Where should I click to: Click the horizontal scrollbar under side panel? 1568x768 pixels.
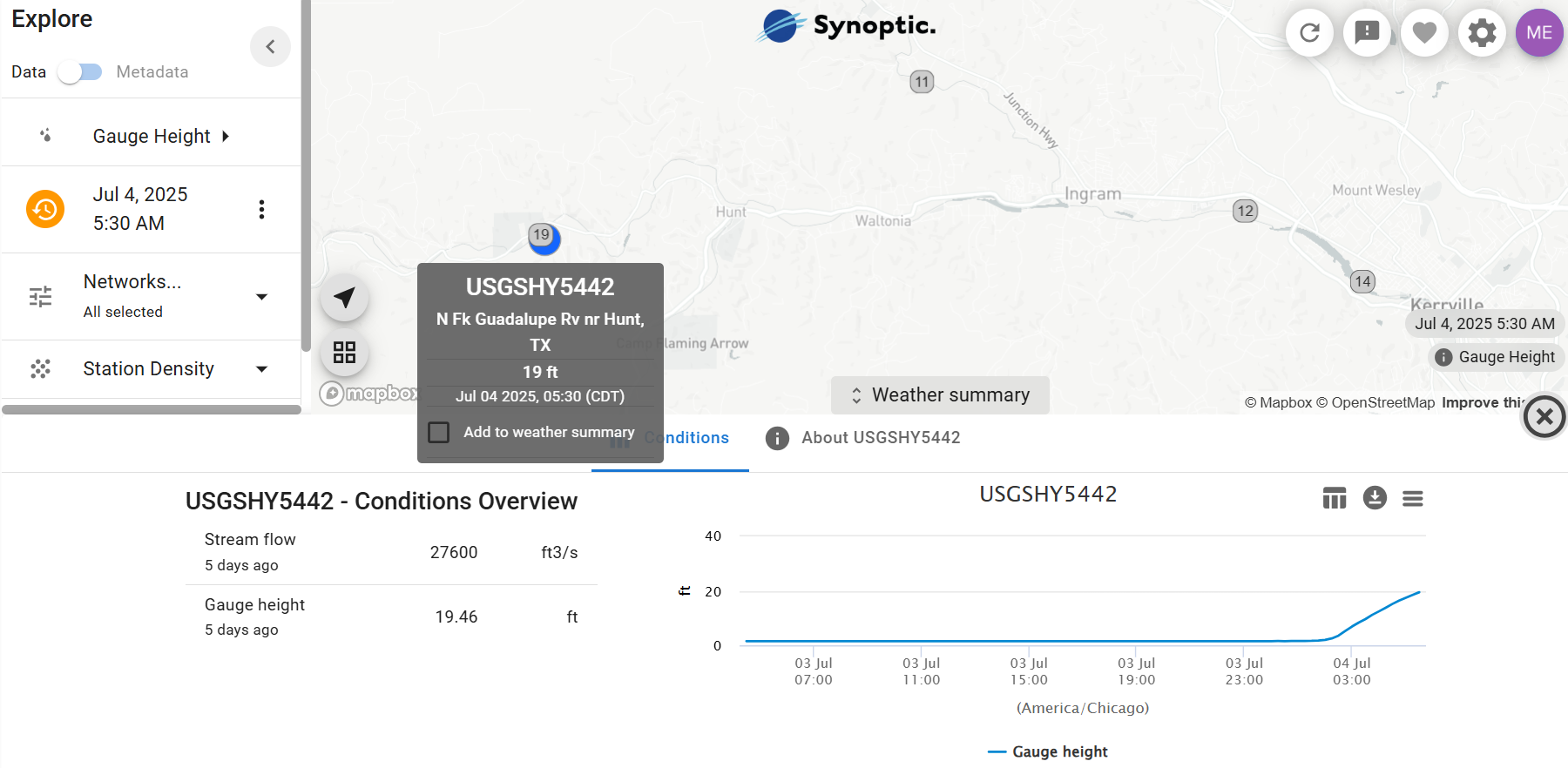[x=152, y=409]
